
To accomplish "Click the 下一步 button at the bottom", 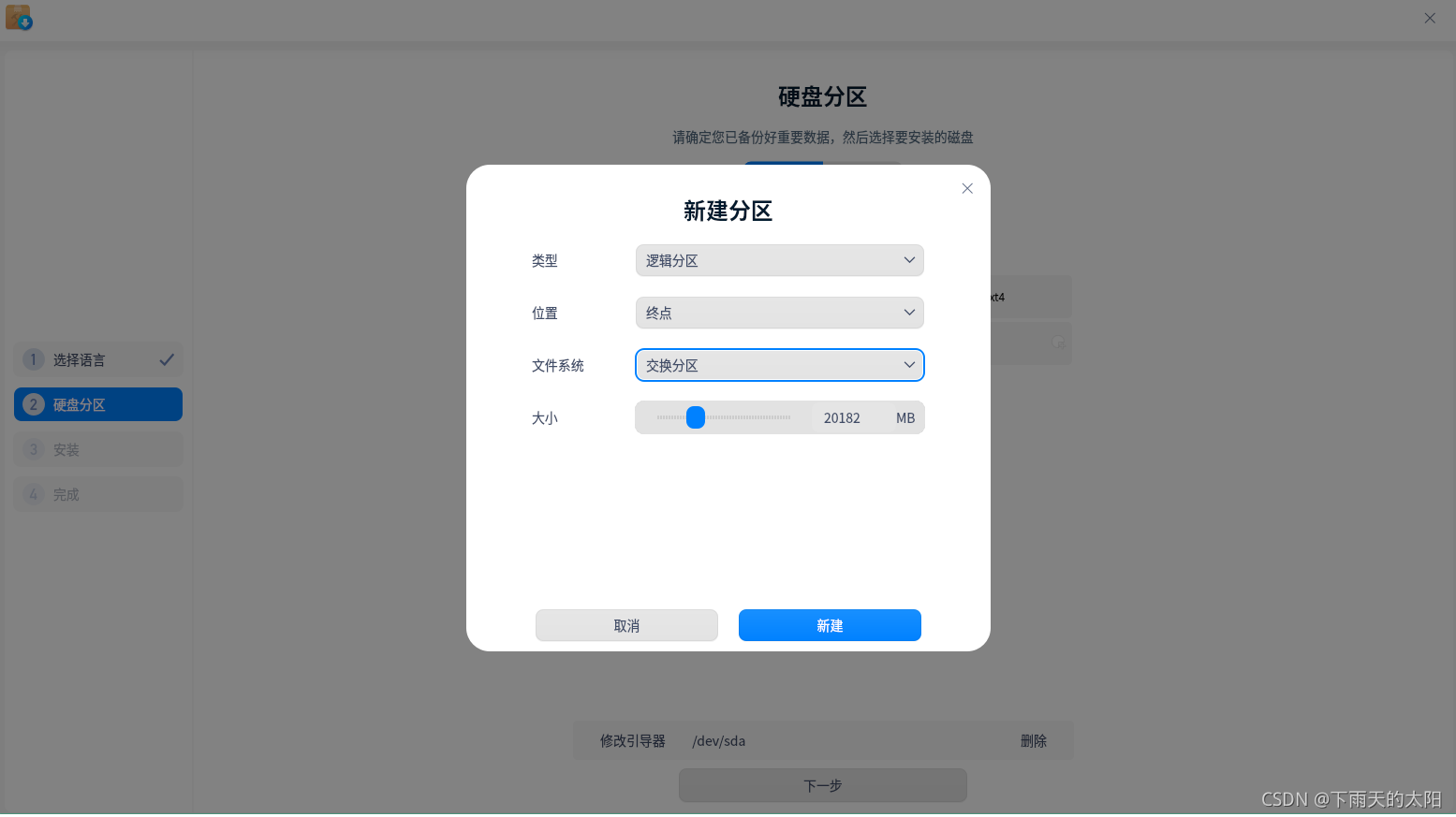I will tap(821, 785).
